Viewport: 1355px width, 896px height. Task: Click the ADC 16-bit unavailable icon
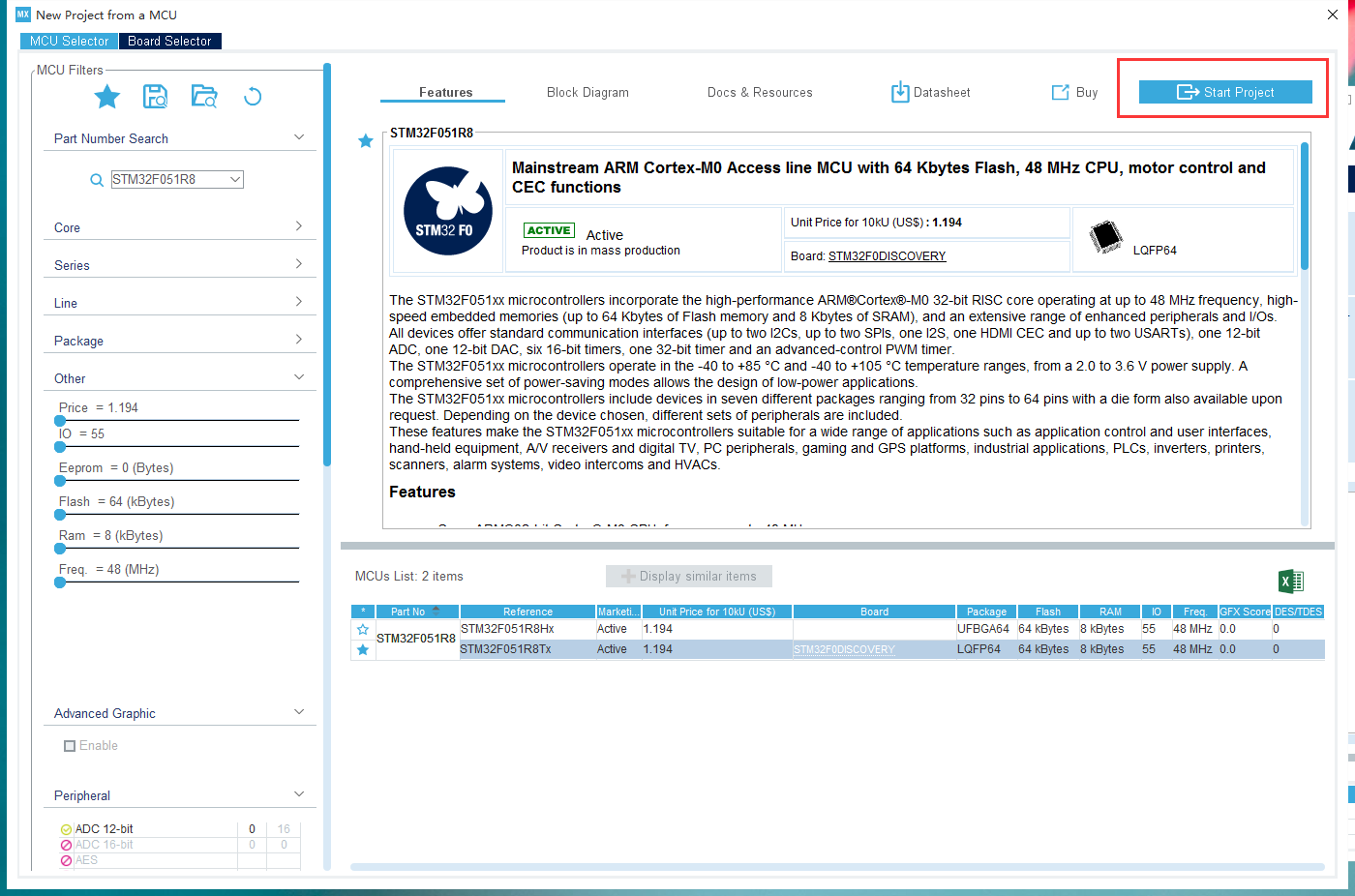(x=66, y=845)
